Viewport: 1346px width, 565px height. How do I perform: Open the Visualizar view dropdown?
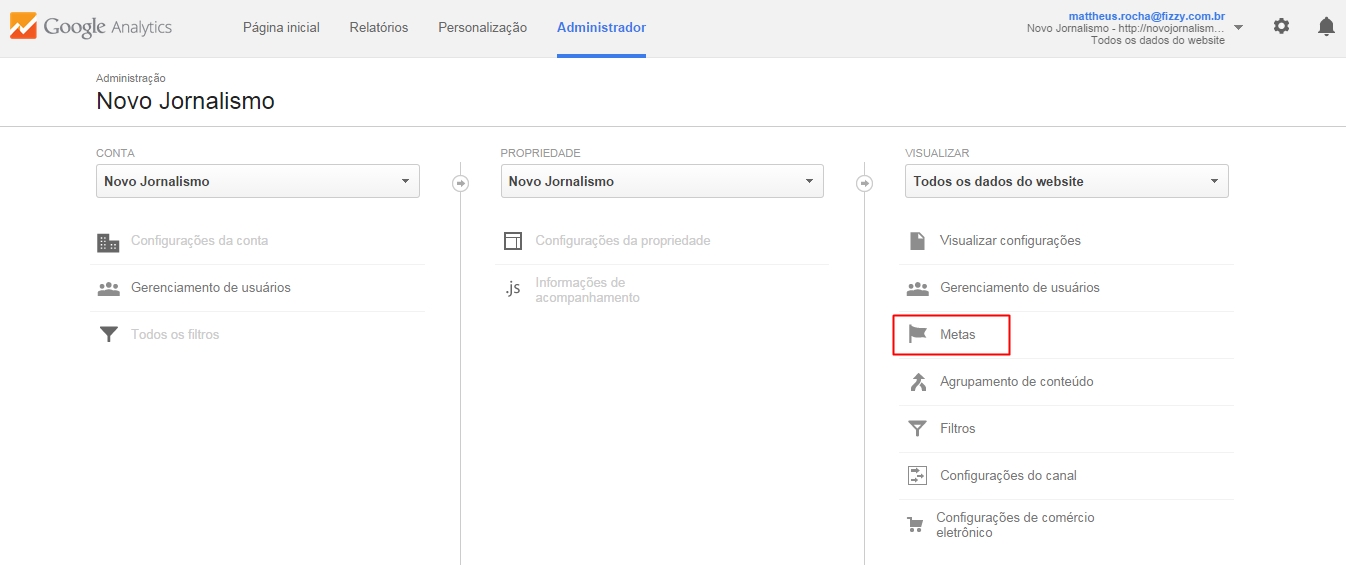1066,181
